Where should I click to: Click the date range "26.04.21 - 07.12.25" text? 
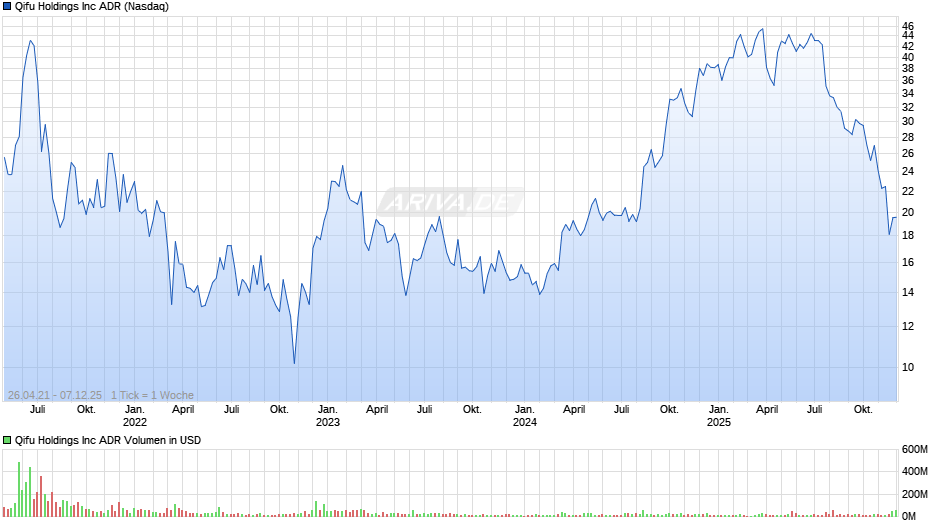click(x=55, y=395)
